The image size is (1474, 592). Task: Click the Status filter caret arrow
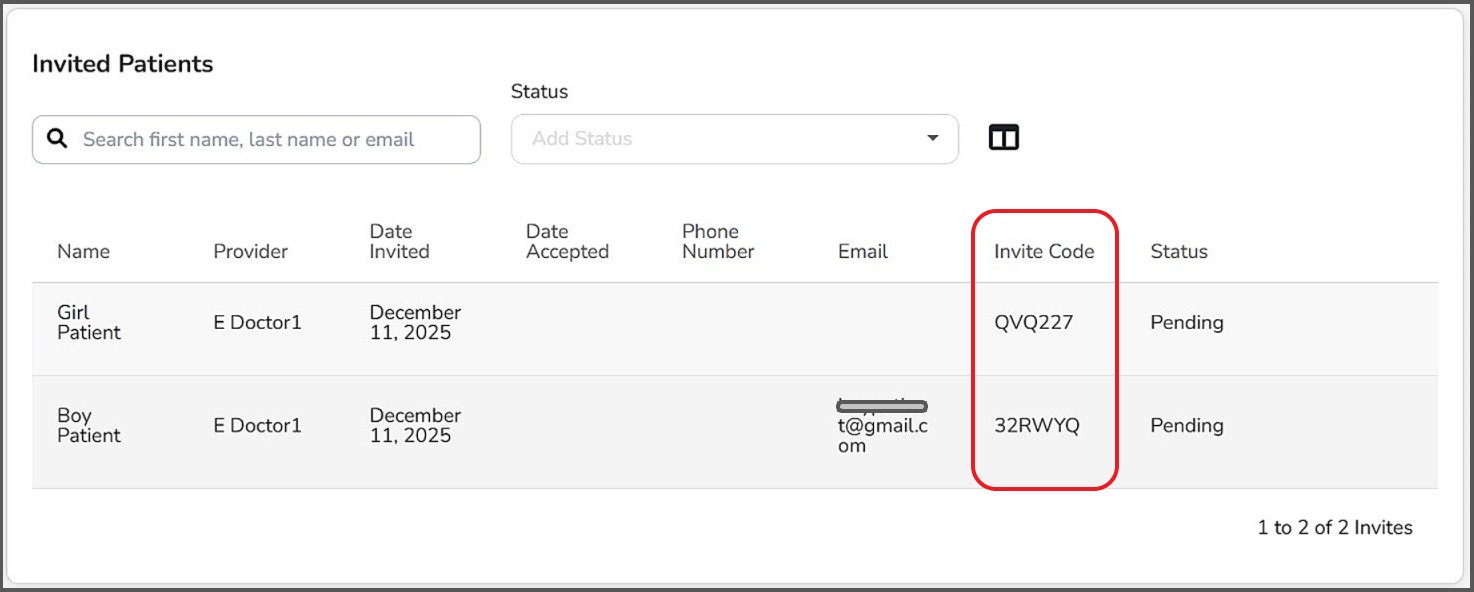(x=932, y=138)
